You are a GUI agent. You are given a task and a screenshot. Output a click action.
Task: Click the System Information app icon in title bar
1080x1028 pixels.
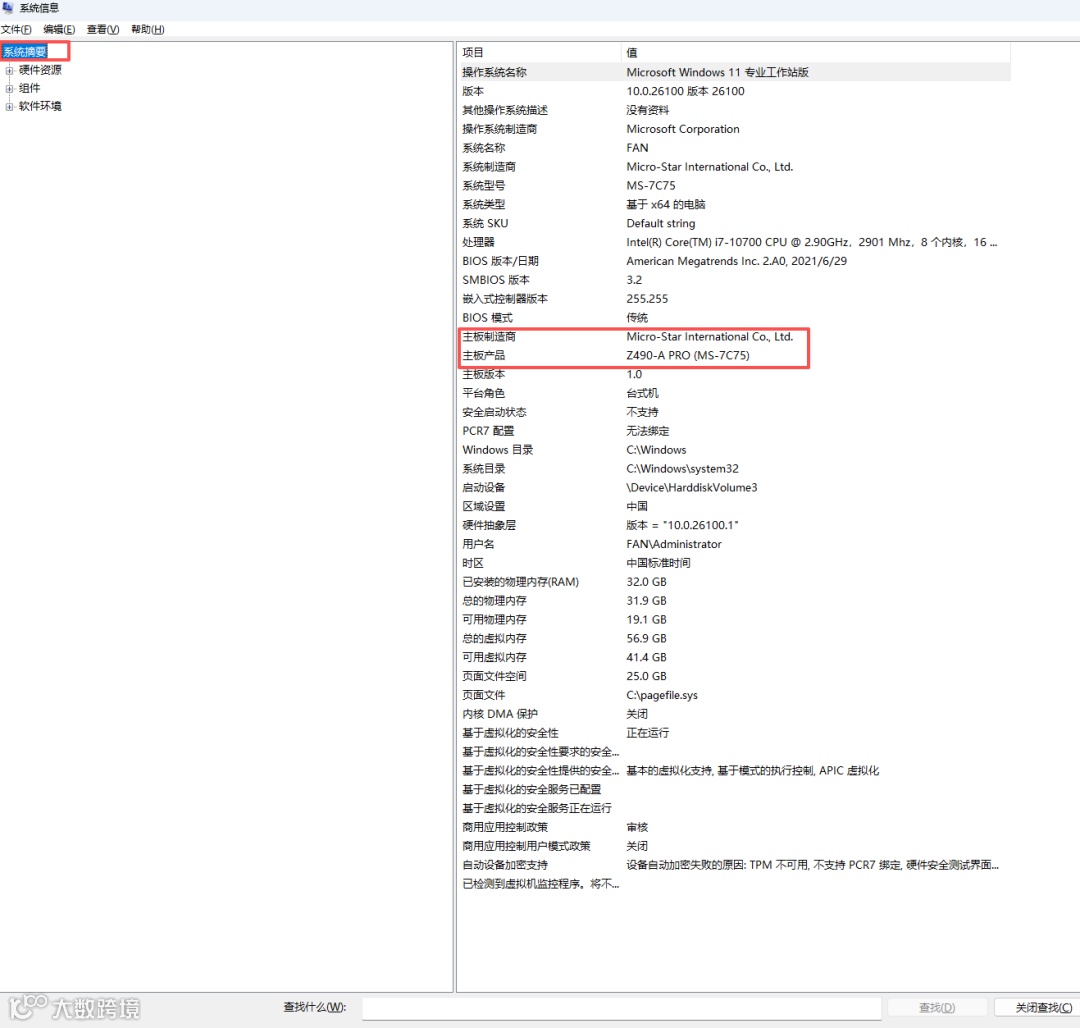[8, 8]
